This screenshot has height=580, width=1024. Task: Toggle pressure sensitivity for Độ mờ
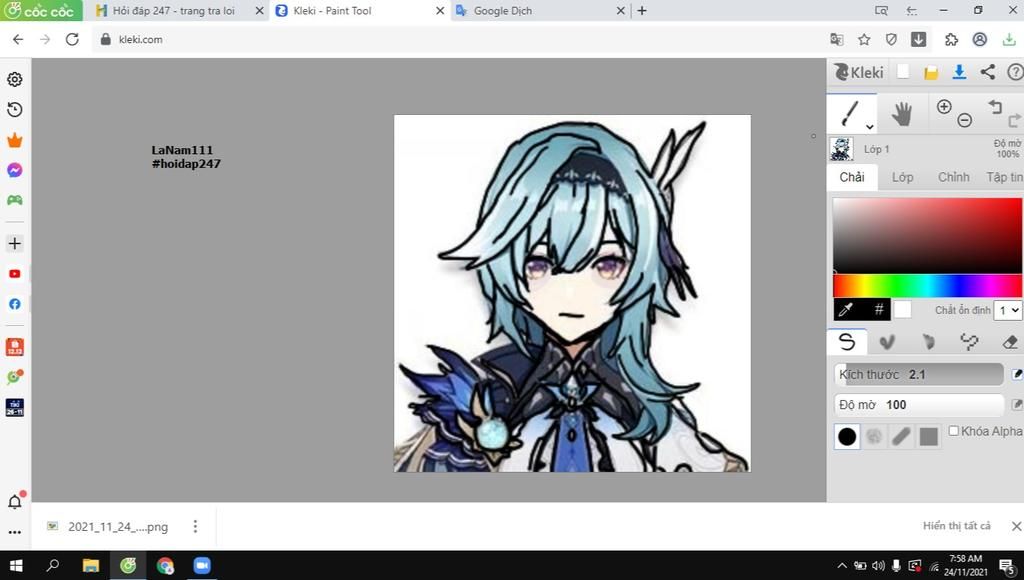pos(1017,404)
